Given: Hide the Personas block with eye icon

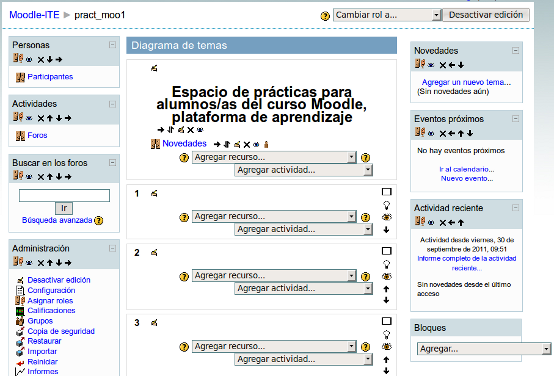Looking at the screenshot, I should tap(29, 60).
